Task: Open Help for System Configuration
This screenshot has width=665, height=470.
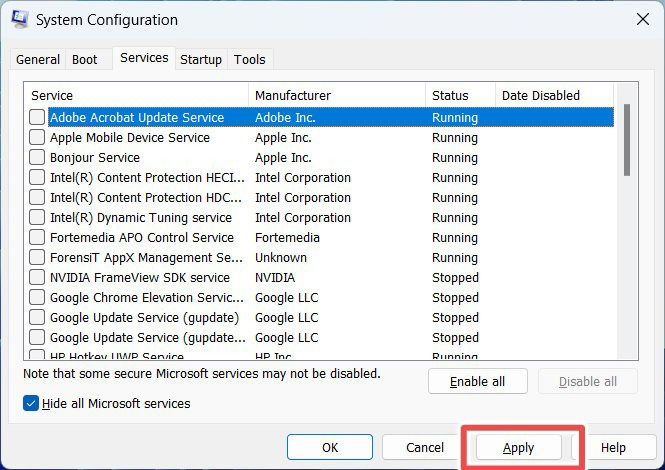Action: [x=613, y=447]
